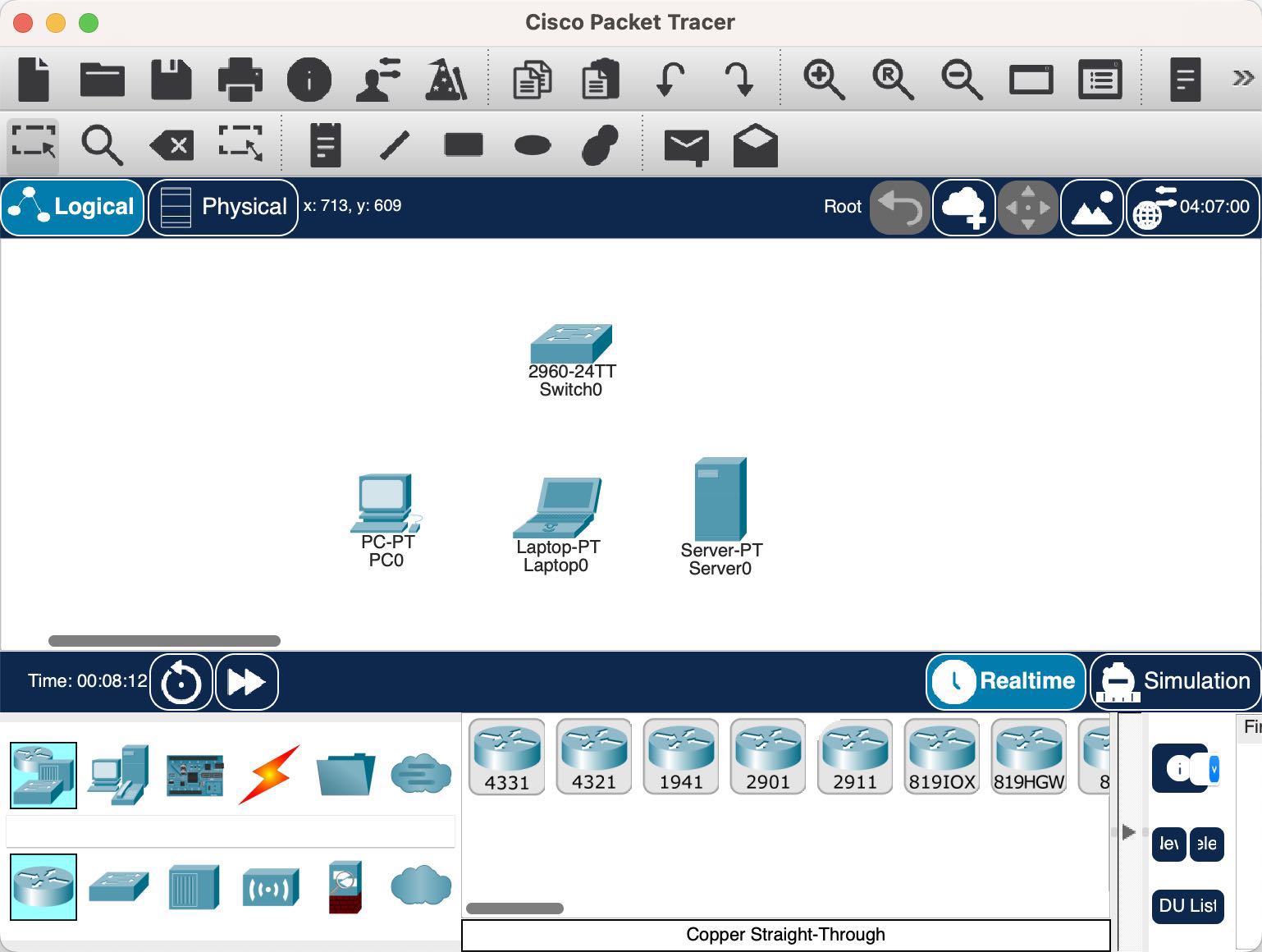Select the Place Note tool
Image resolution: width=1262 pixels, height=952 pixels.
point(326,145)
